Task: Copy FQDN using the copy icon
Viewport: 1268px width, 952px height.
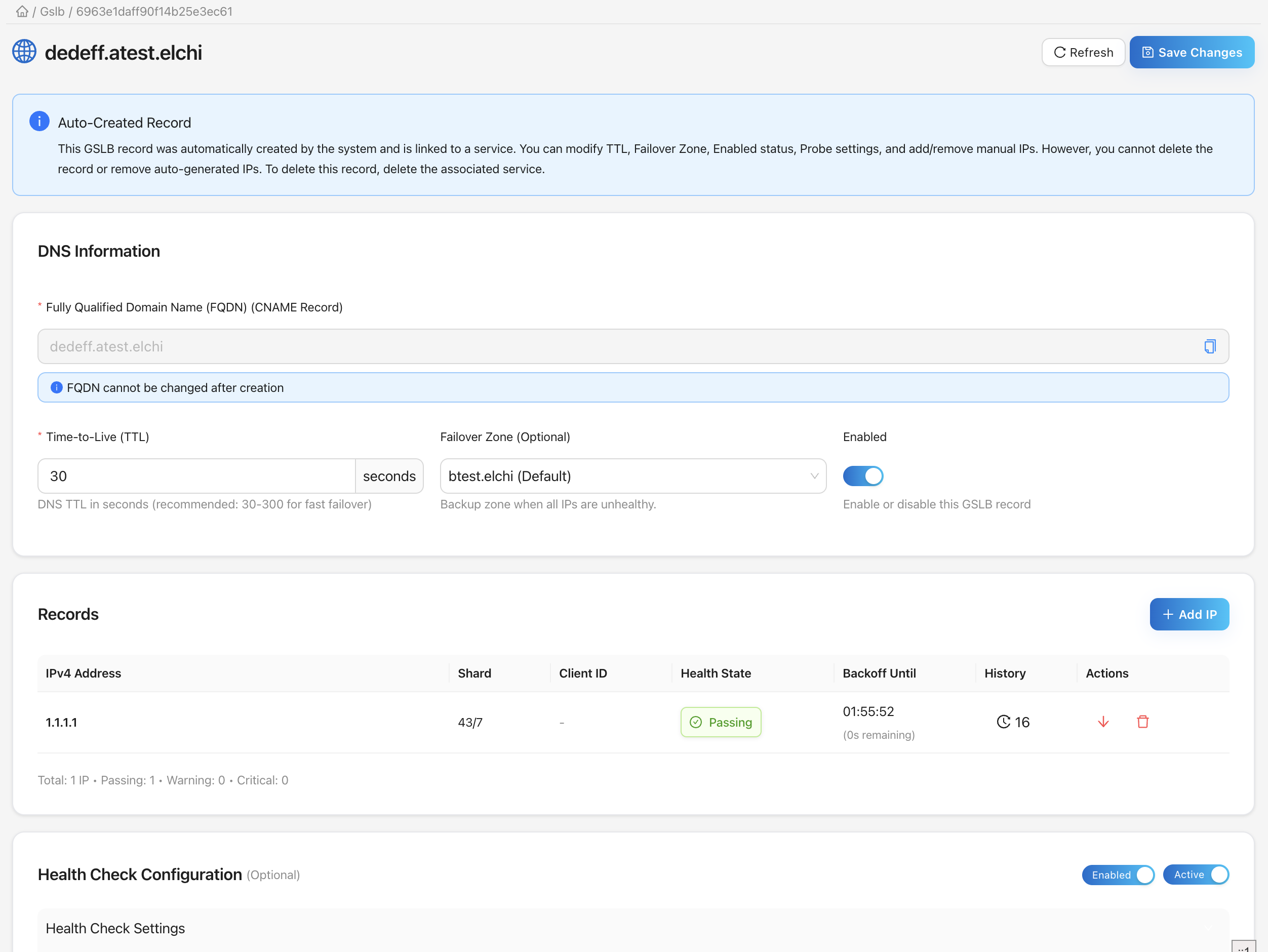Action: coord(1210,346)
